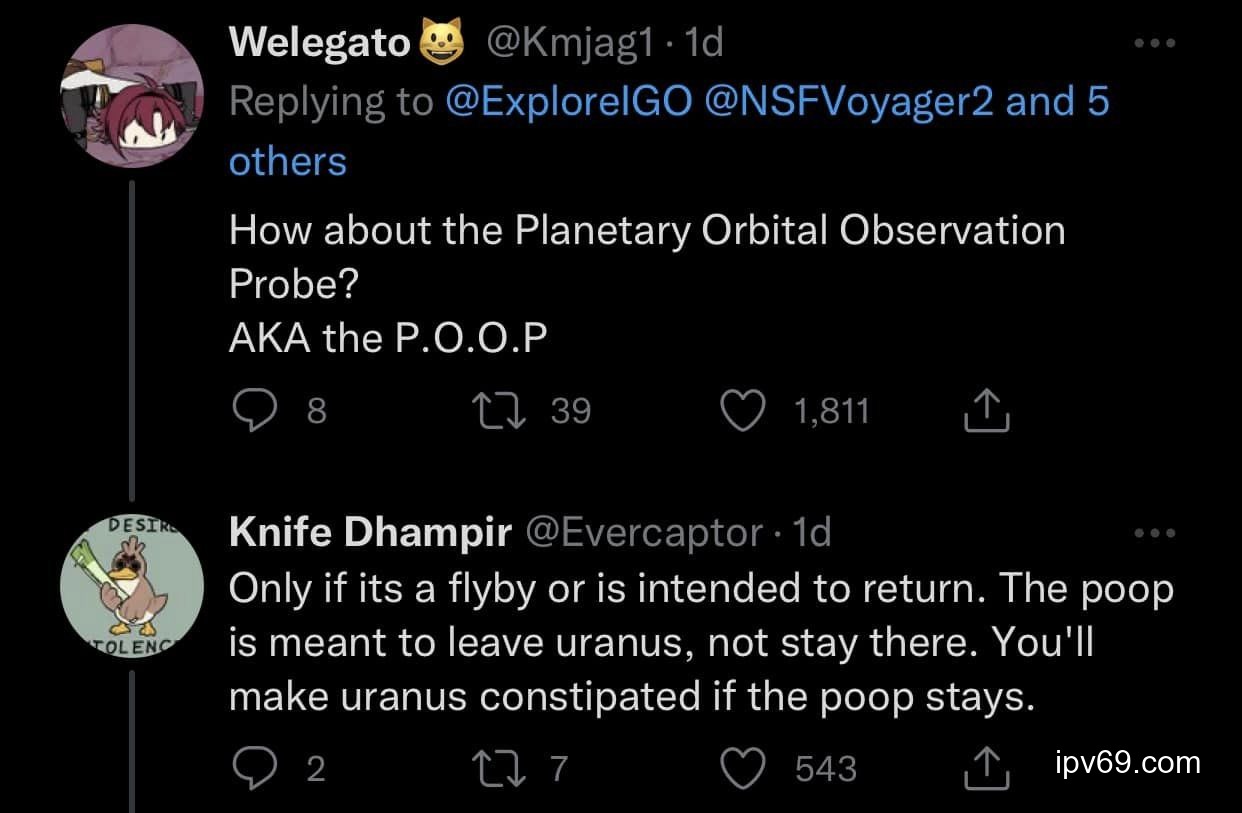Click the Knife Dhampir display name
The width and height of the screenshot is (1242, 813).
click(x=370, y=533)
